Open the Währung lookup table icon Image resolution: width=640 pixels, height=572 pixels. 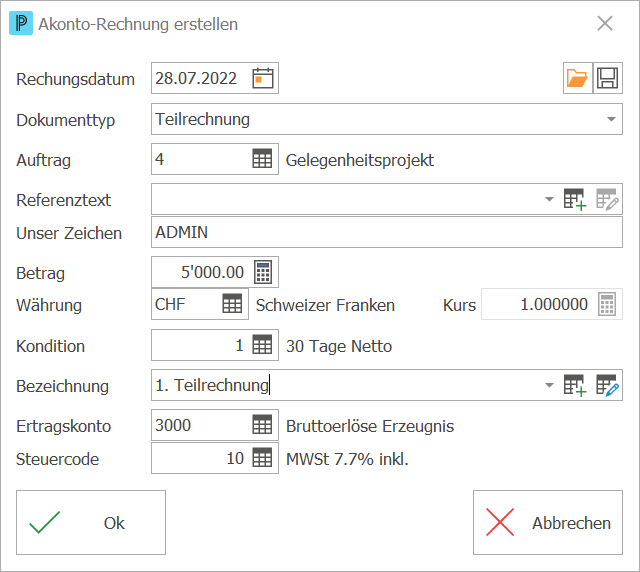coord(232,304)
